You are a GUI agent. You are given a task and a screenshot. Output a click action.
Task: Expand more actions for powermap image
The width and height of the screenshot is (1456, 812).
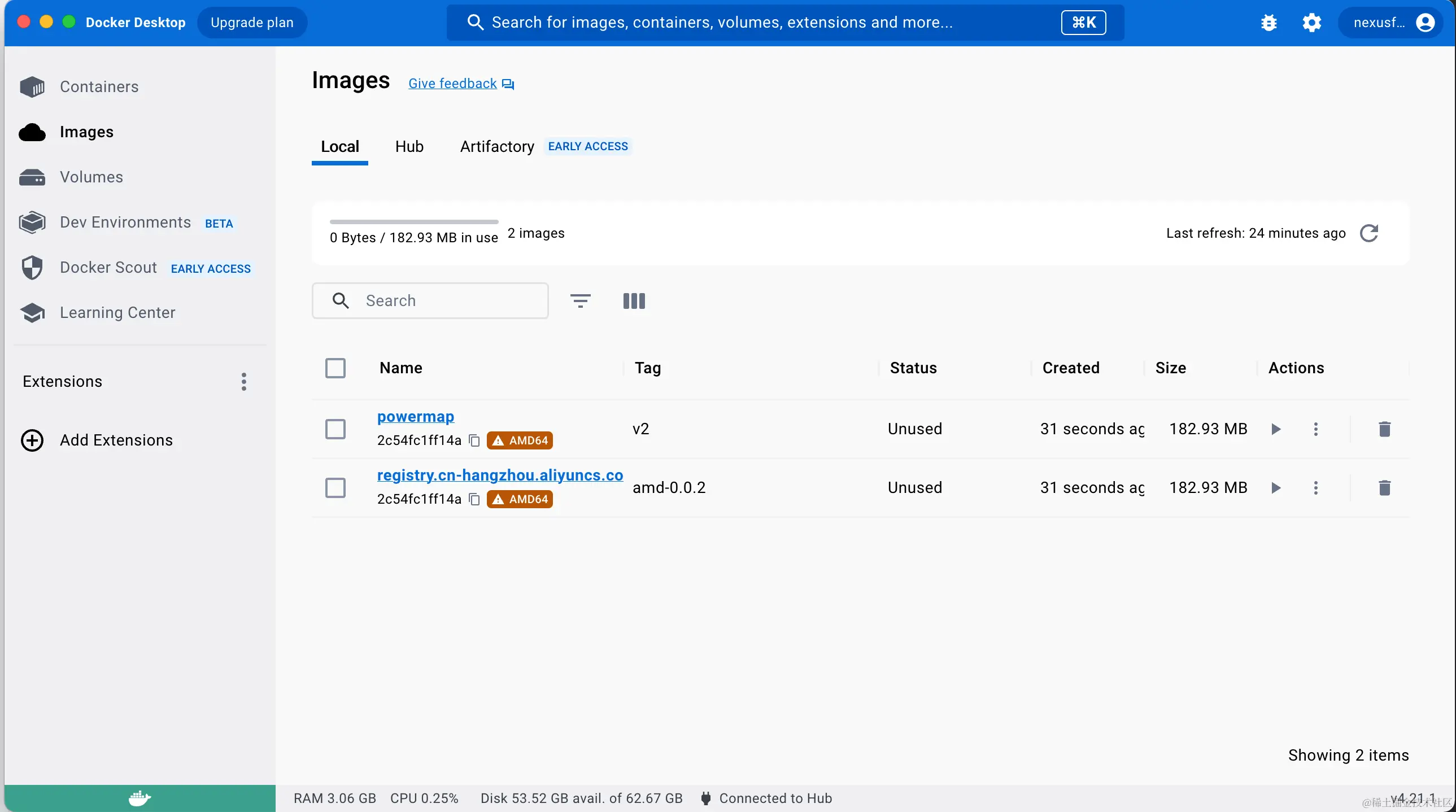point(1315,429)
